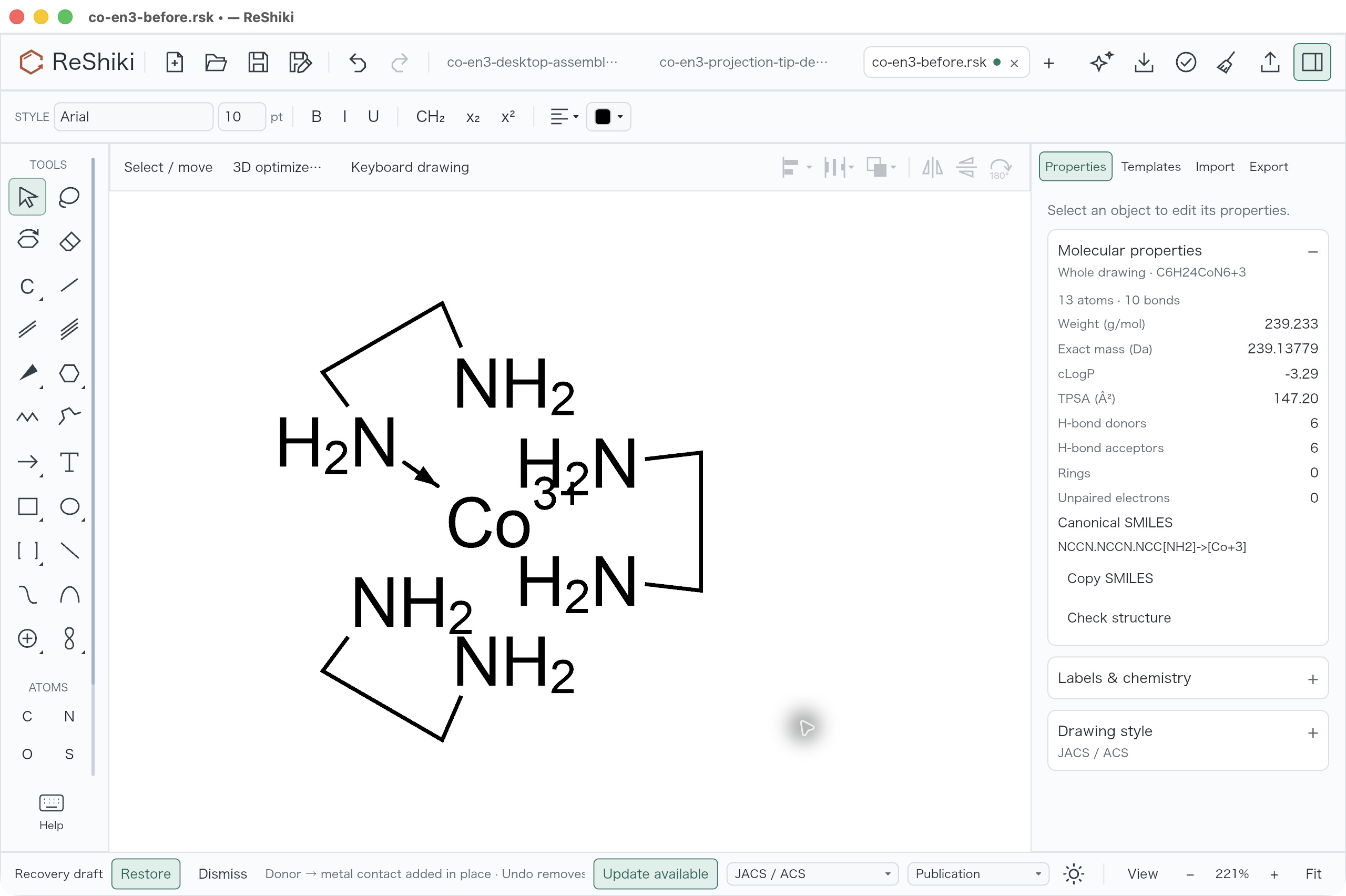The height and width of the screenshot is (896, 1346).
Task: Select the reaction arrow tool
Action: click(x=27, y=462)
